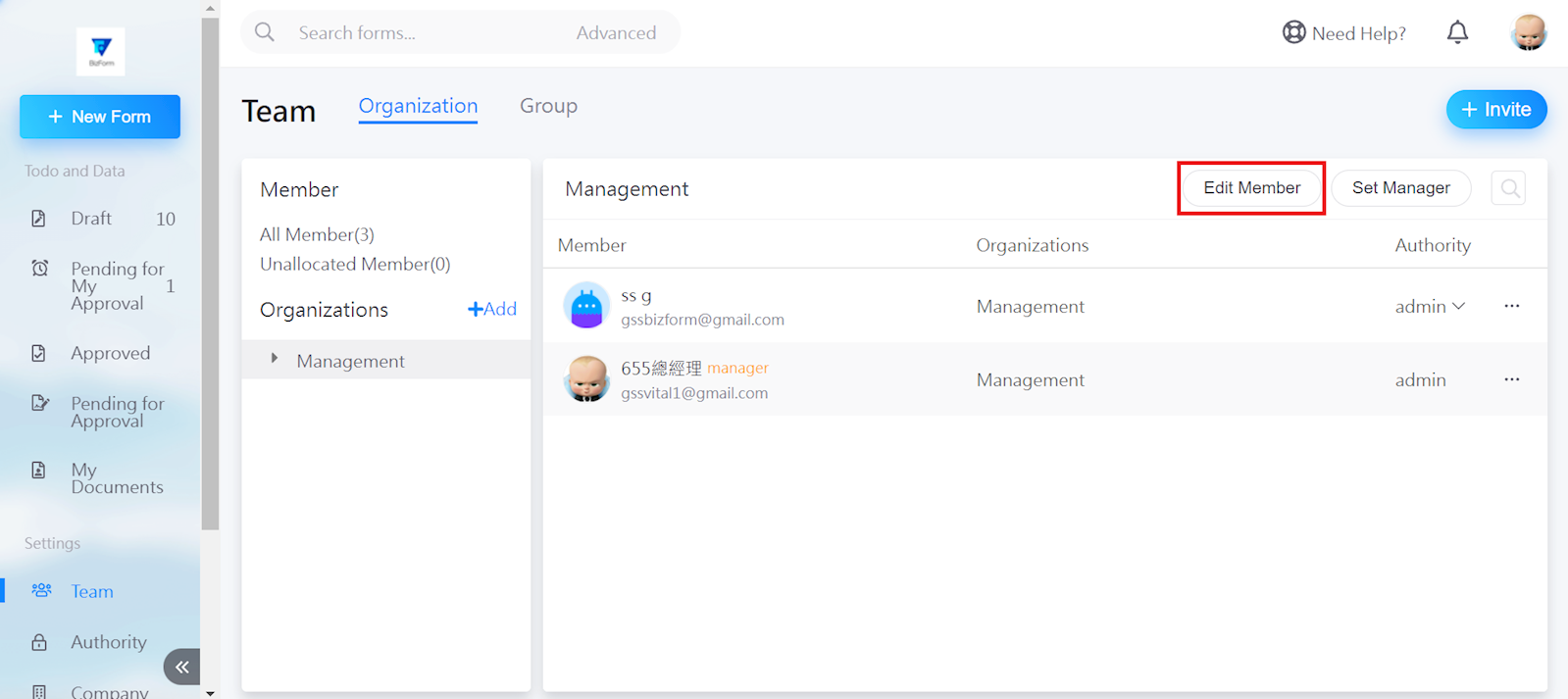Open Draft in the sidebar
The width and height of the screenshot is (1568, 699).
point(91,219)
